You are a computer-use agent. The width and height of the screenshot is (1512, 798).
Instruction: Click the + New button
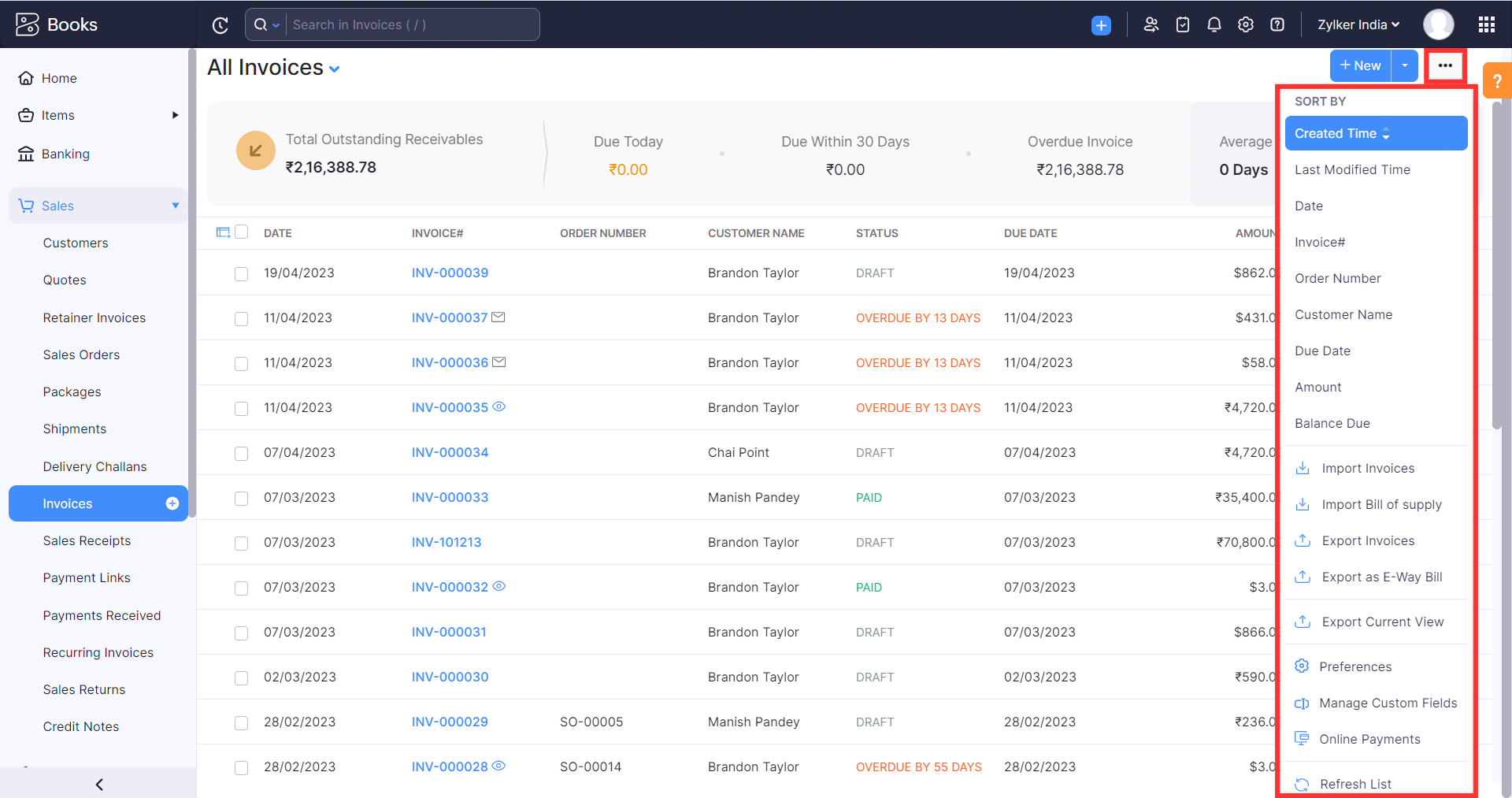click(1360, 65)
